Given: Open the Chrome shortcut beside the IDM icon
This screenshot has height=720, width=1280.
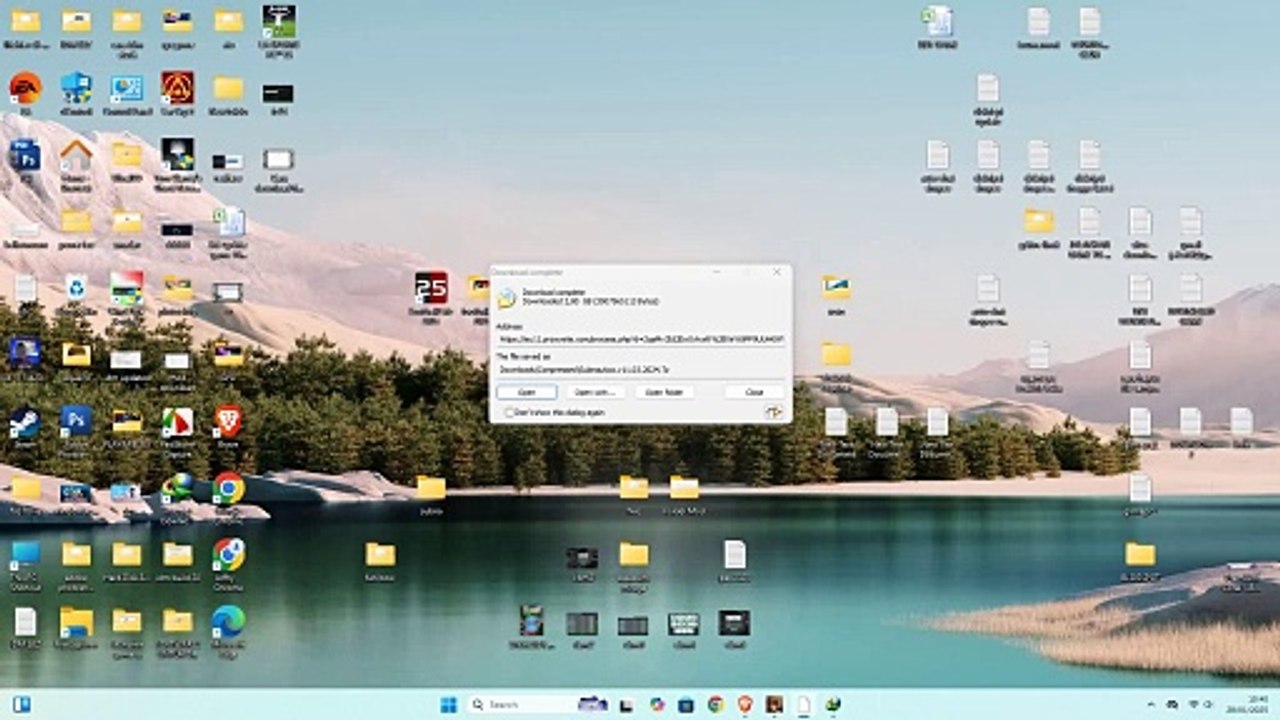Looking at the screenshot, I should point(228,487).
